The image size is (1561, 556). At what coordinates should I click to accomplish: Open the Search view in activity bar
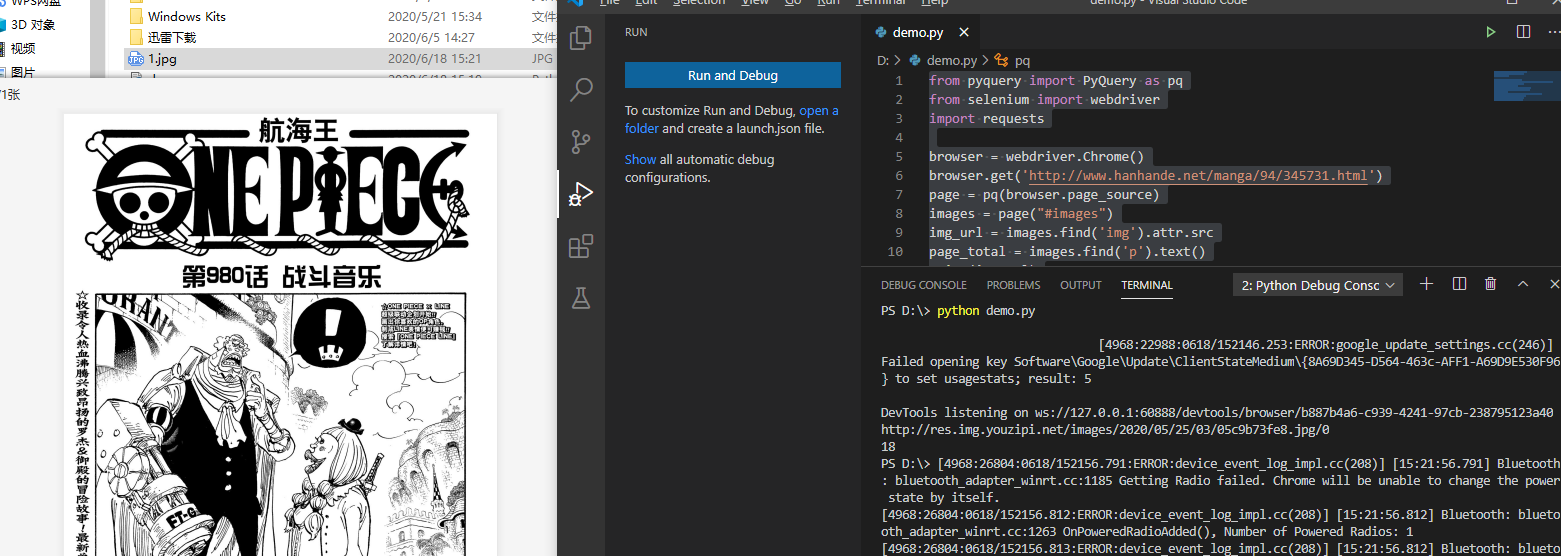click(x=581, y=91)
